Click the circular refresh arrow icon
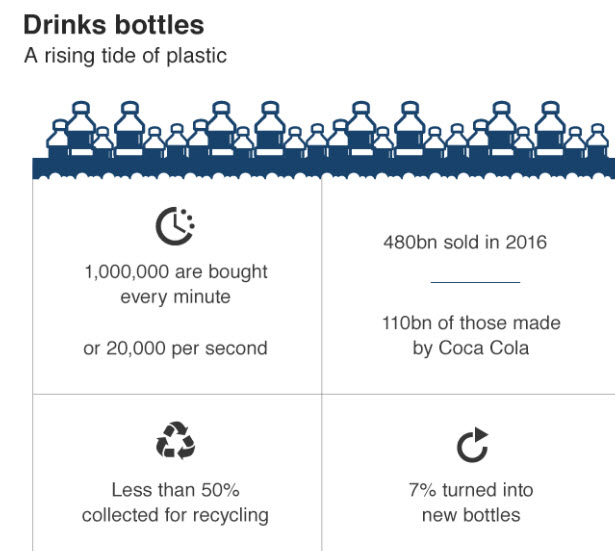 coord(472,445)
